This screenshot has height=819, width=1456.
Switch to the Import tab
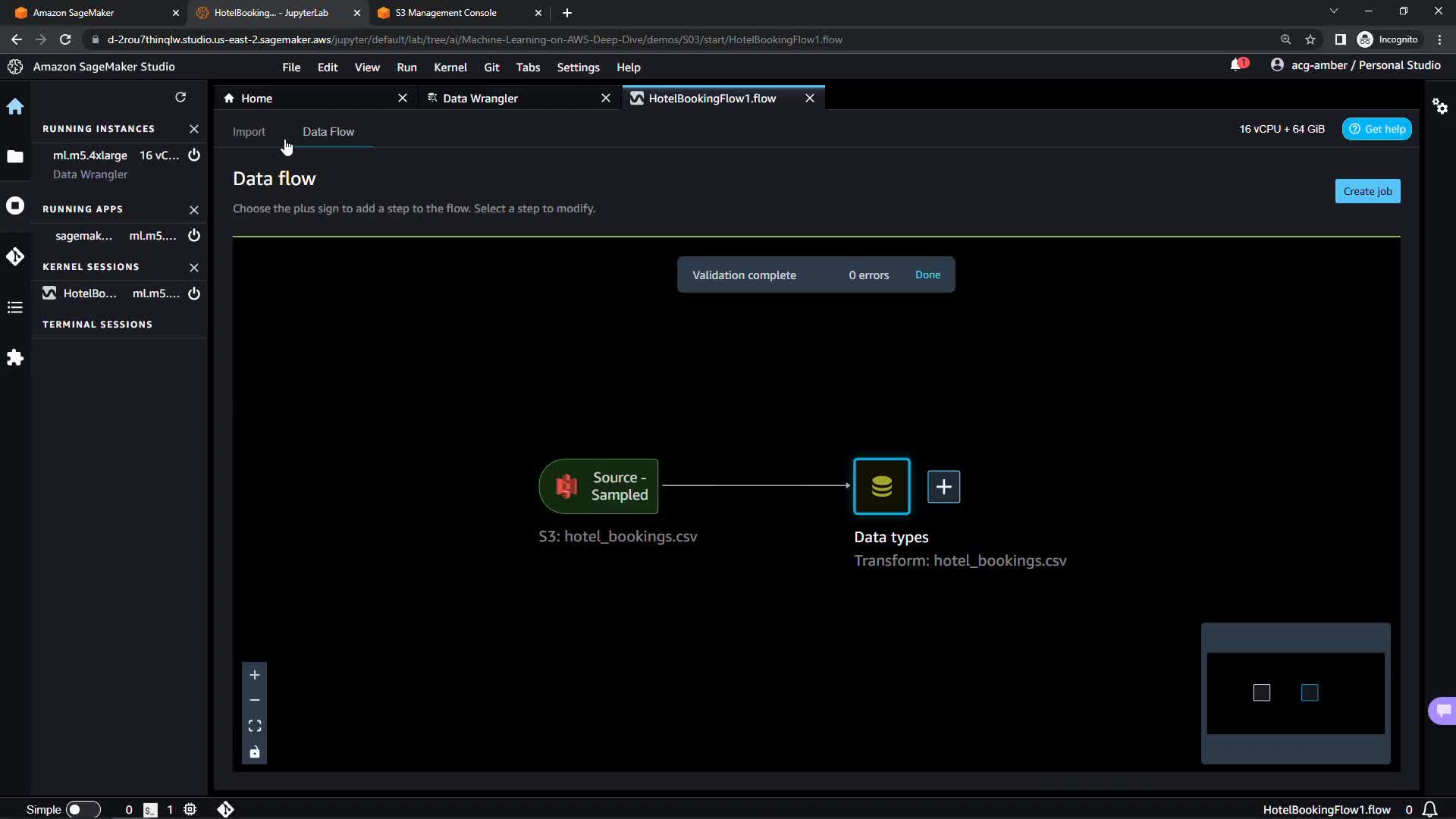pos(249,131)
